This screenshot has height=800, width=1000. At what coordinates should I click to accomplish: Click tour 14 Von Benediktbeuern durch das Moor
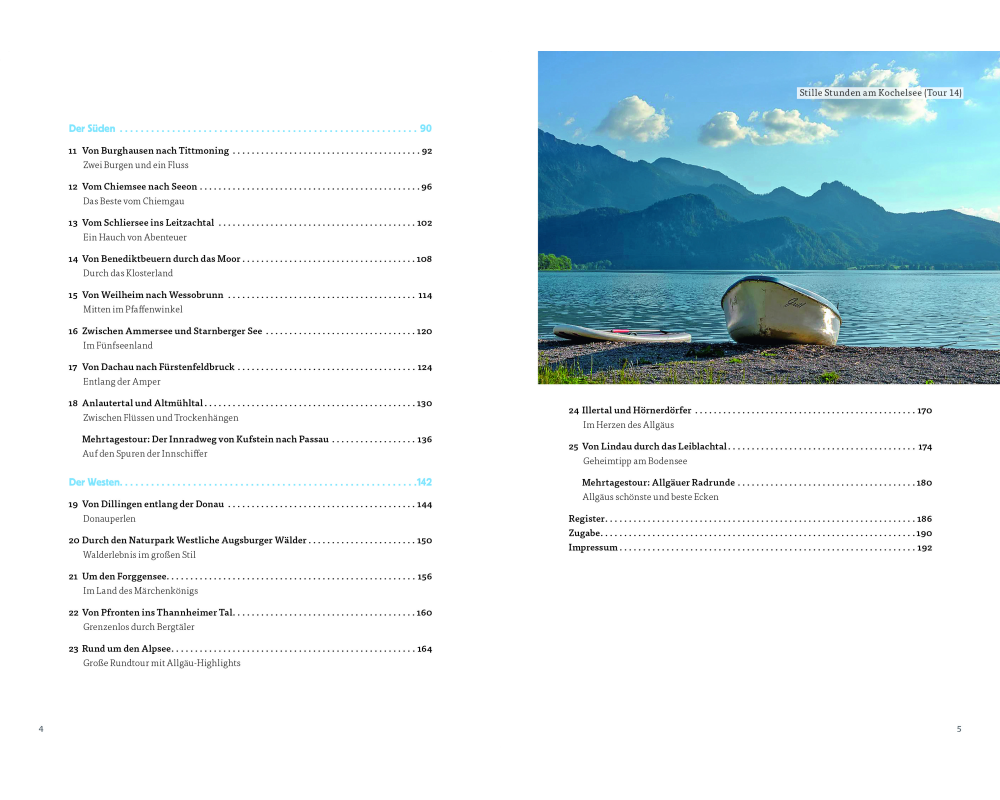tap(161, 259)
